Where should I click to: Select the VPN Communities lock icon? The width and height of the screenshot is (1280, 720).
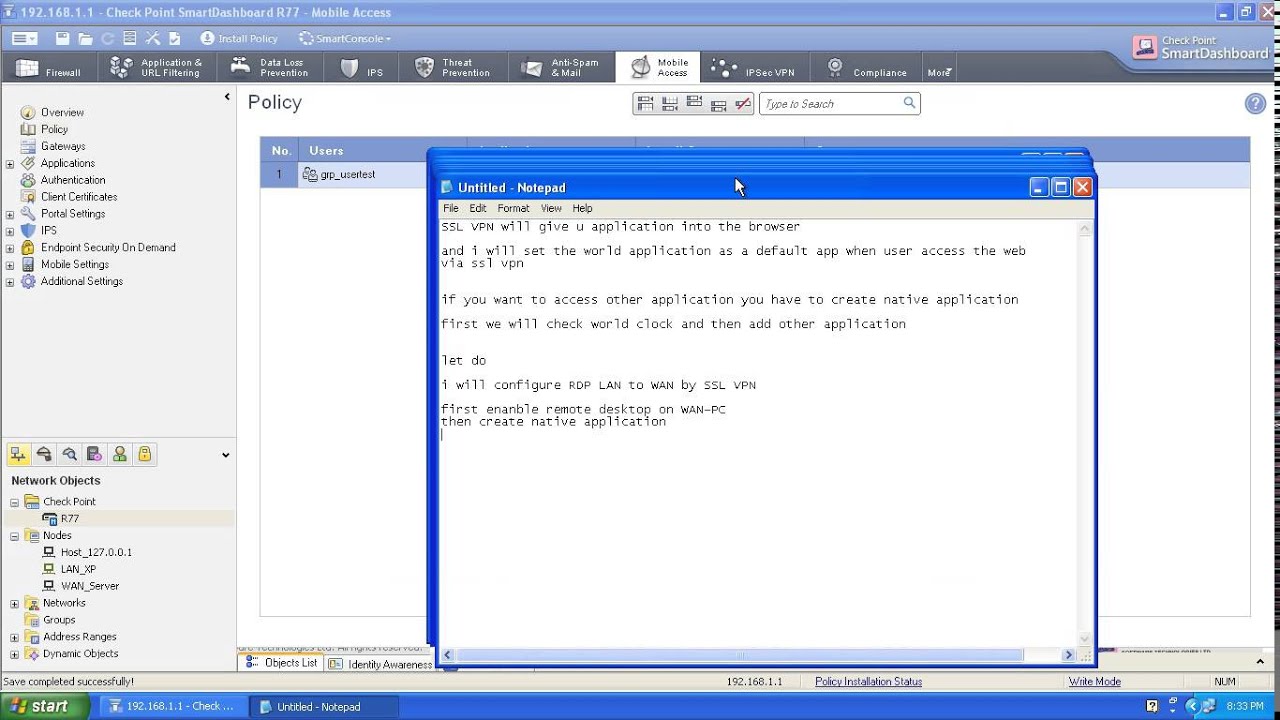pos(145,454)
